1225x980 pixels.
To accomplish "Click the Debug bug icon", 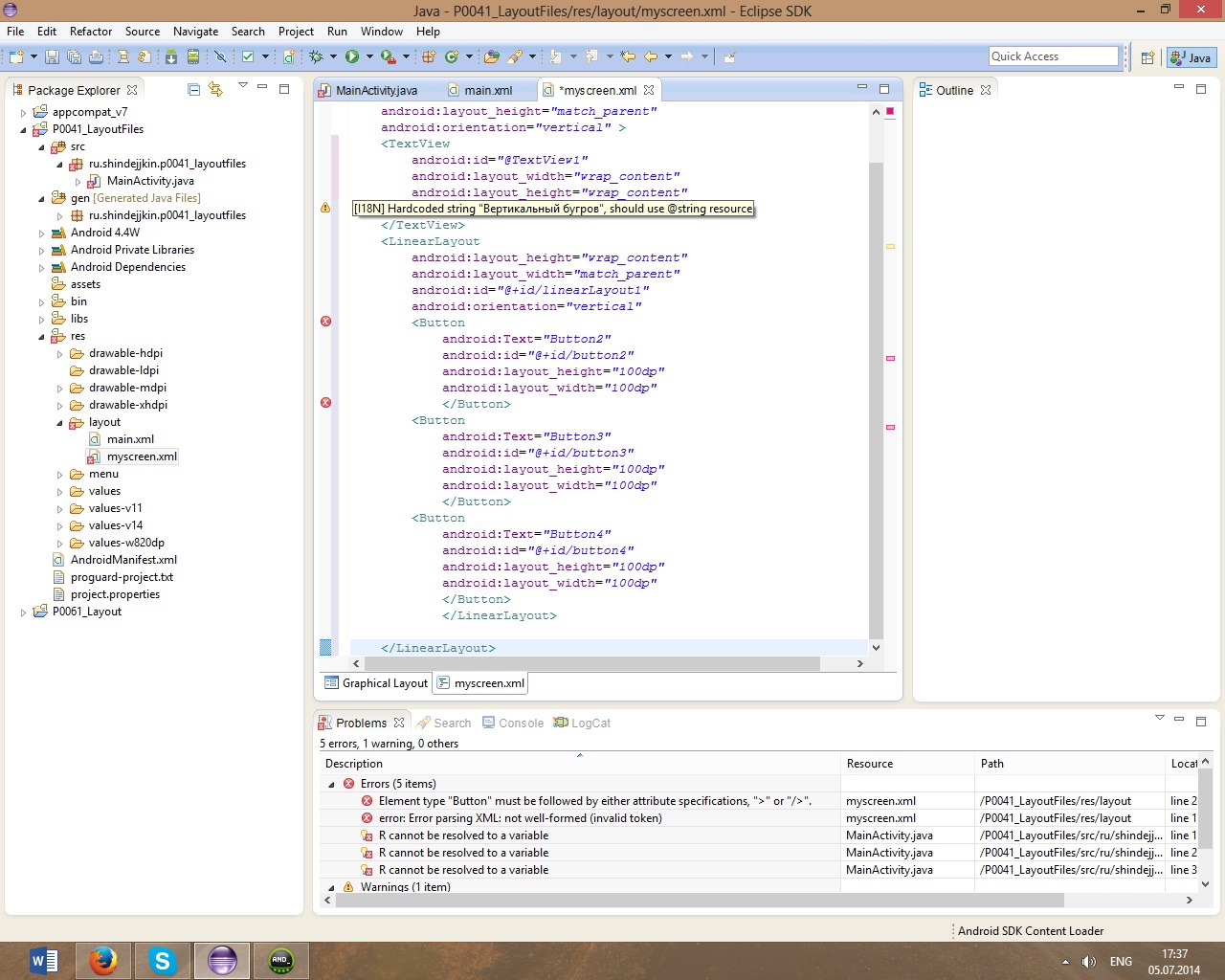I will [x=316, y=57].
